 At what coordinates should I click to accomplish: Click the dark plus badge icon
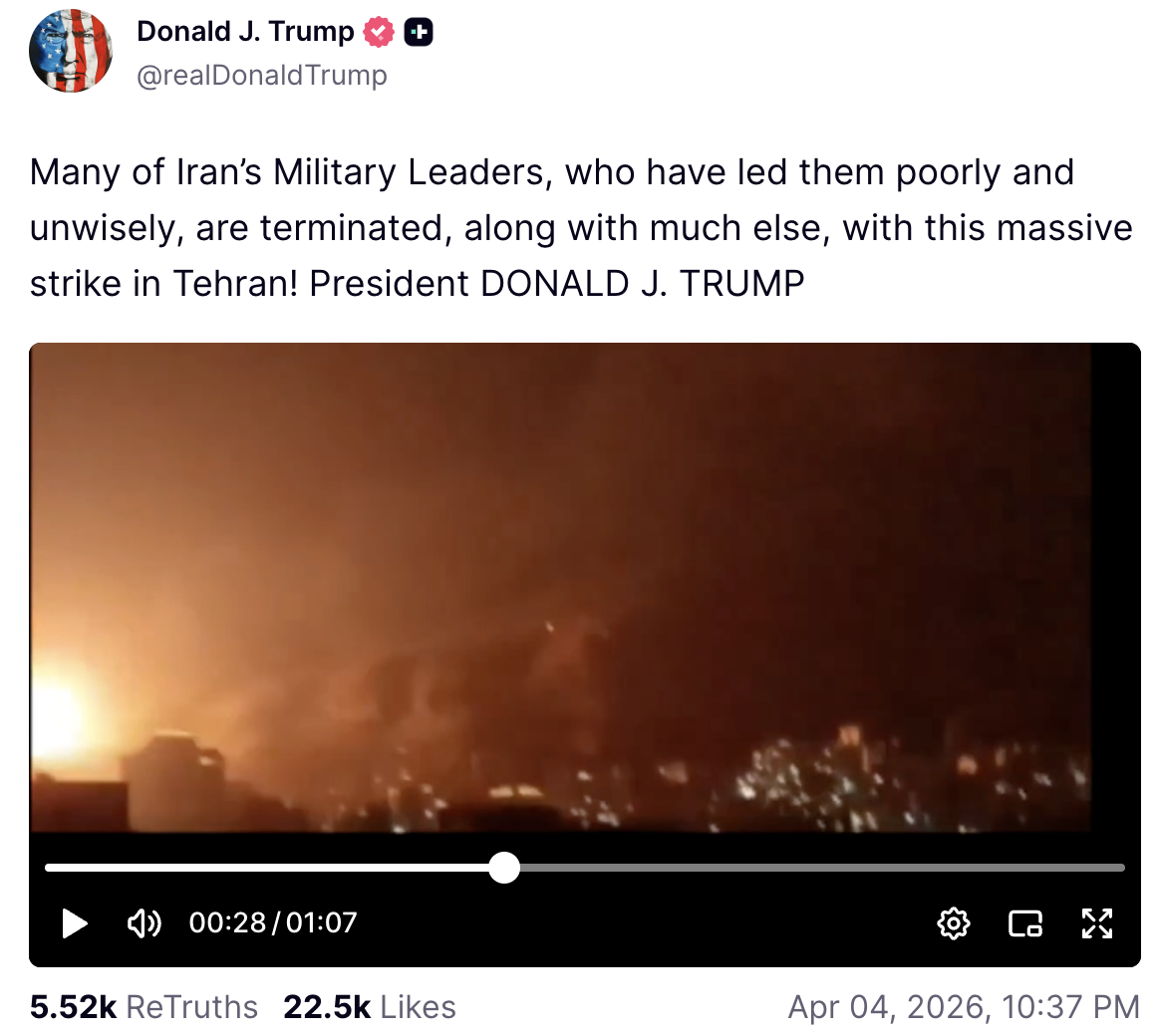(x=419, y=33)
